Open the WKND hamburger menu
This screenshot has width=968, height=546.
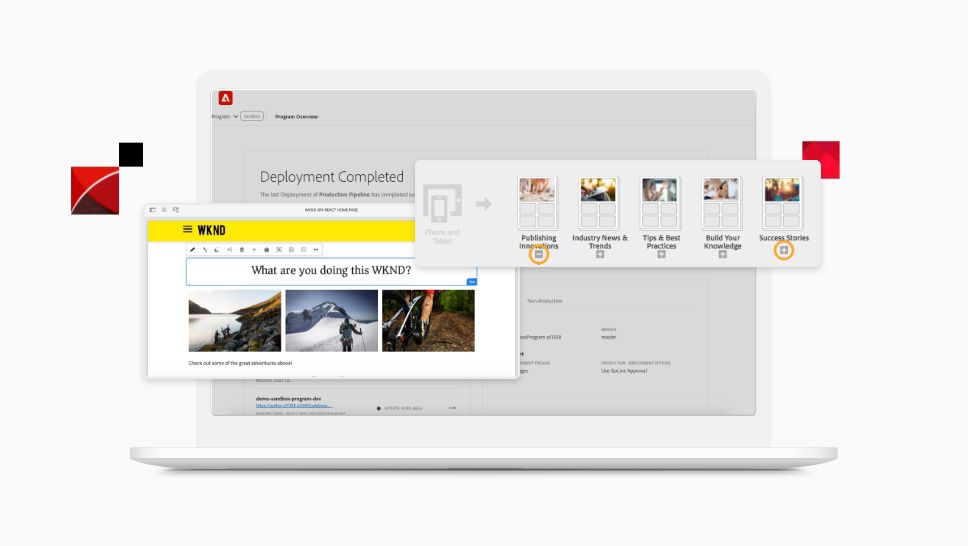(x=188, y=229)
